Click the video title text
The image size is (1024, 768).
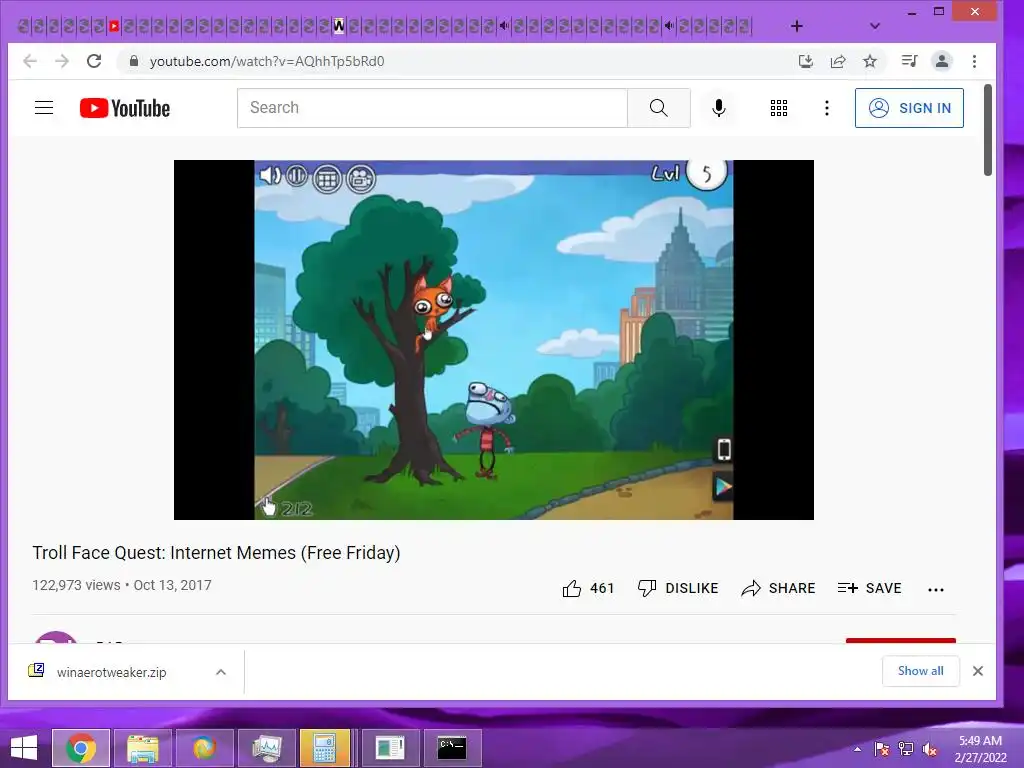216,552
